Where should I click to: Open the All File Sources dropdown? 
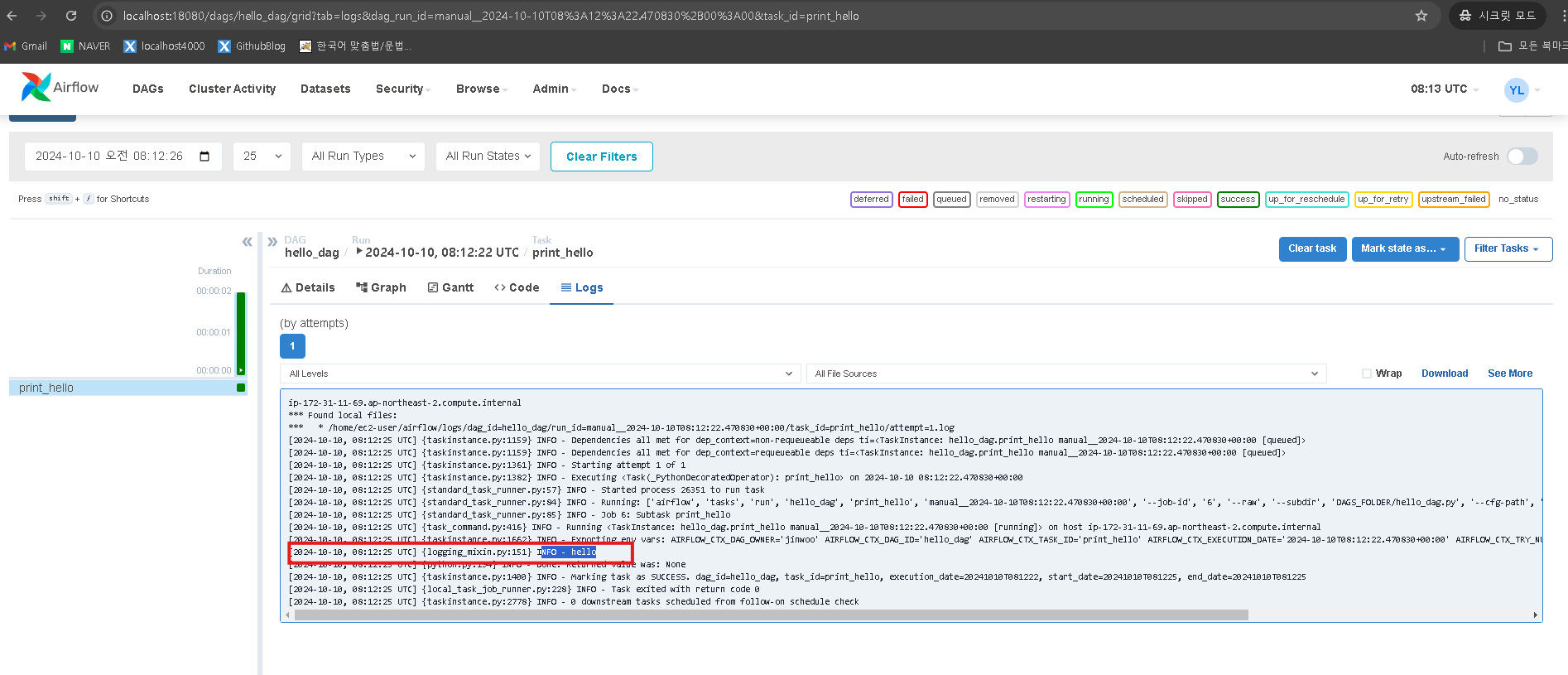pos(1066,374)
